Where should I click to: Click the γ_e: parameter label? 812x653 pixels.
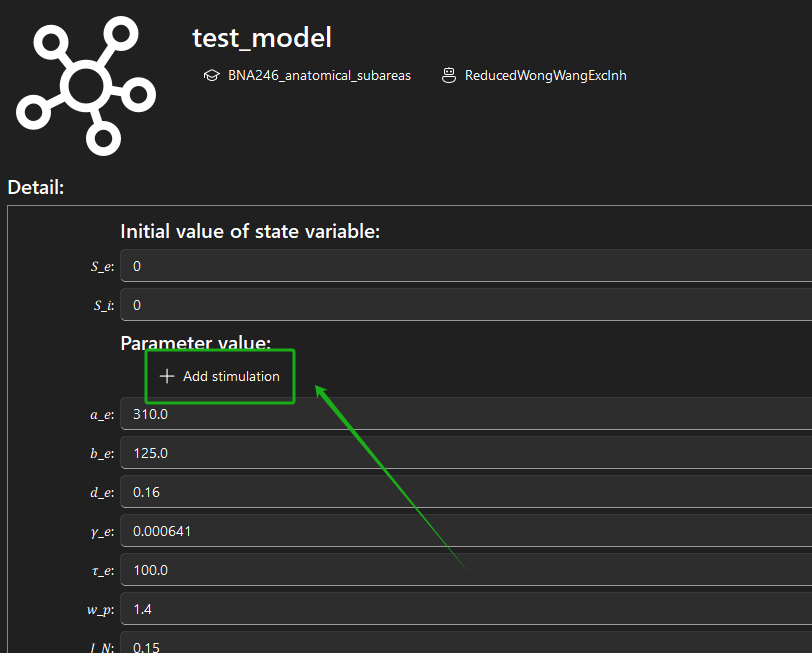(103, 532)
